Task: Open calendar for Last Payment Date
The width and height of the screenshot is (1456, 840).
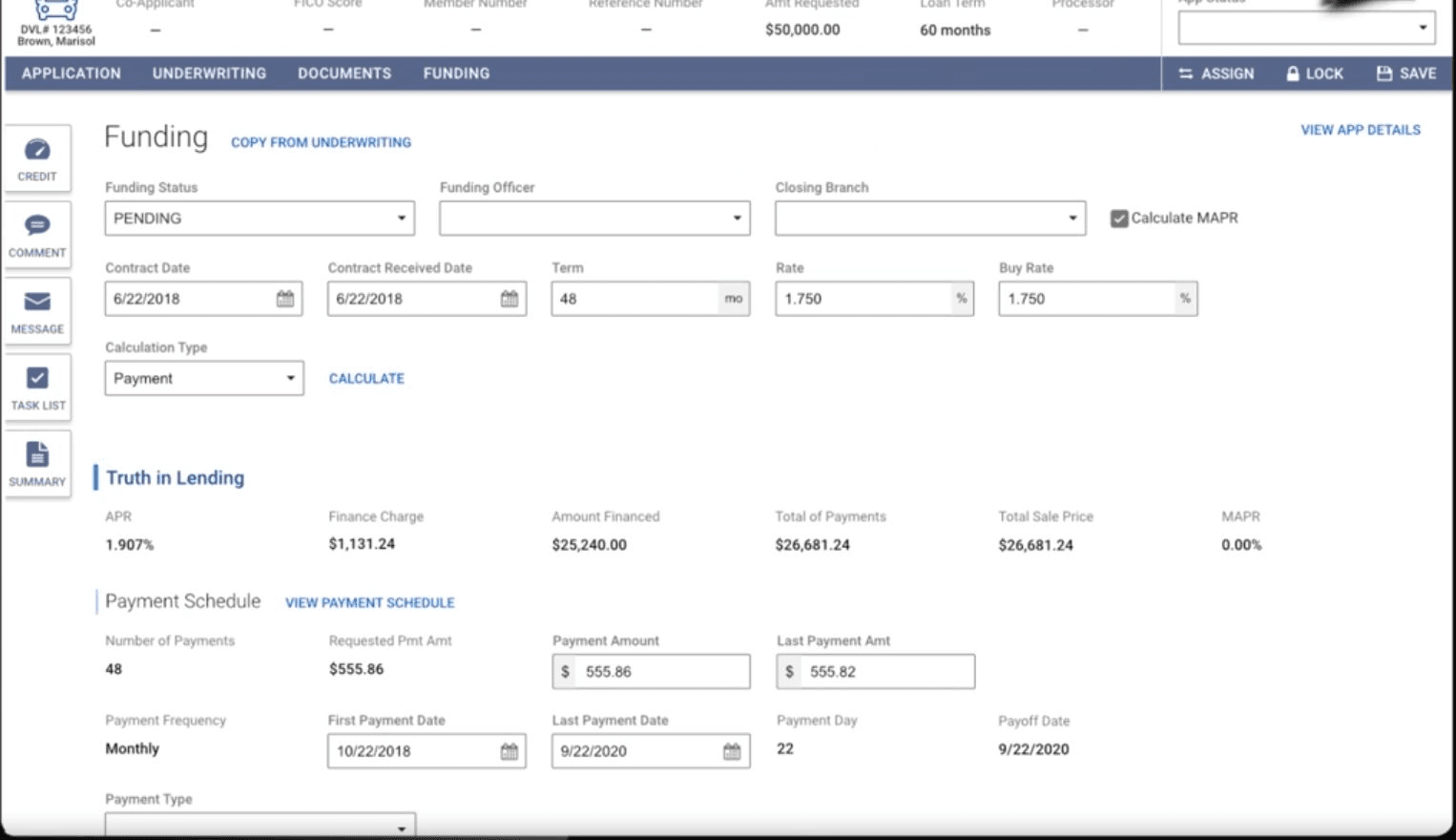Action: pos(732,751)
